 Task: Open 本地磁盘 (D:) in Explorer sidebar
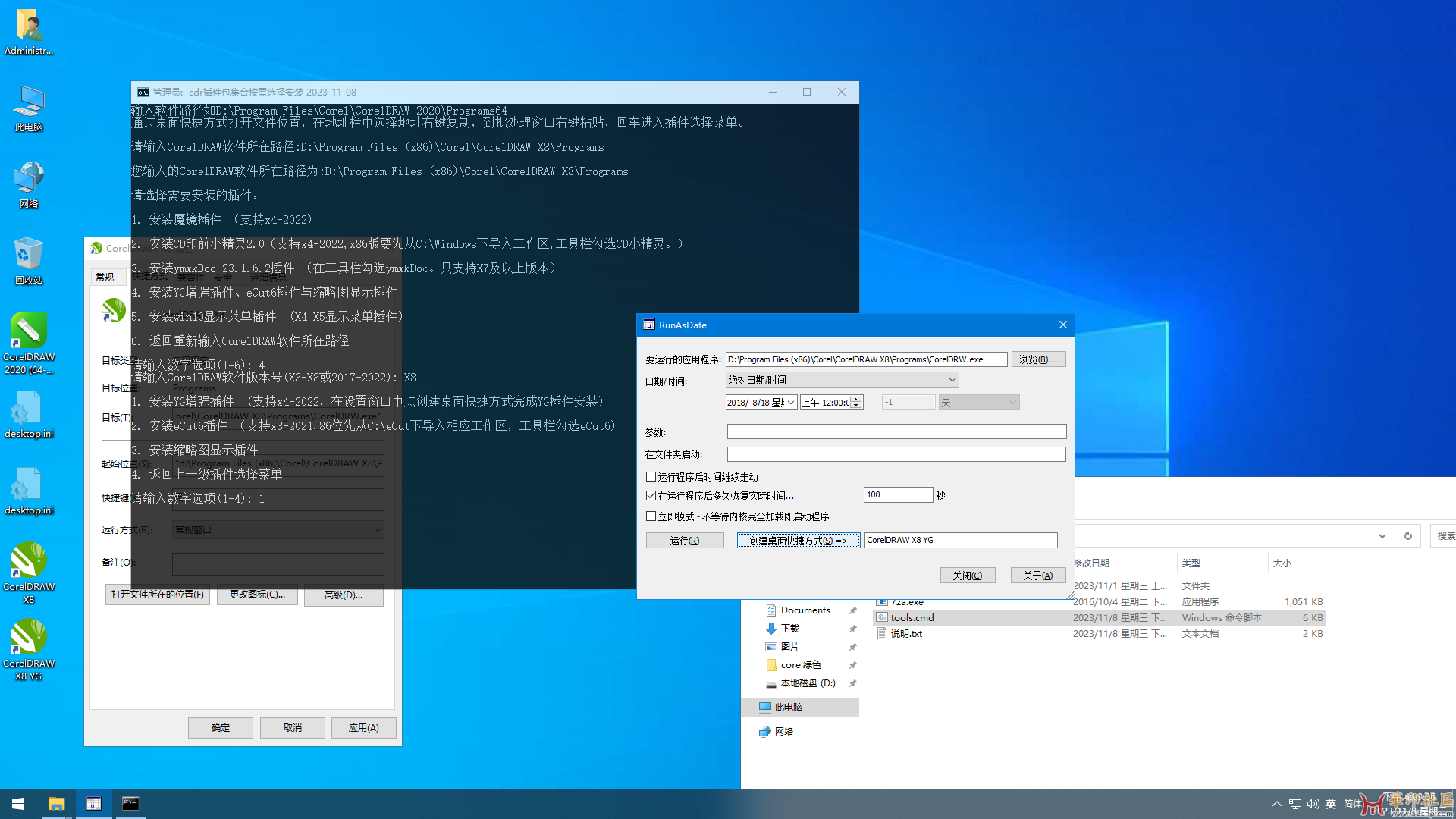click(808, 683)
